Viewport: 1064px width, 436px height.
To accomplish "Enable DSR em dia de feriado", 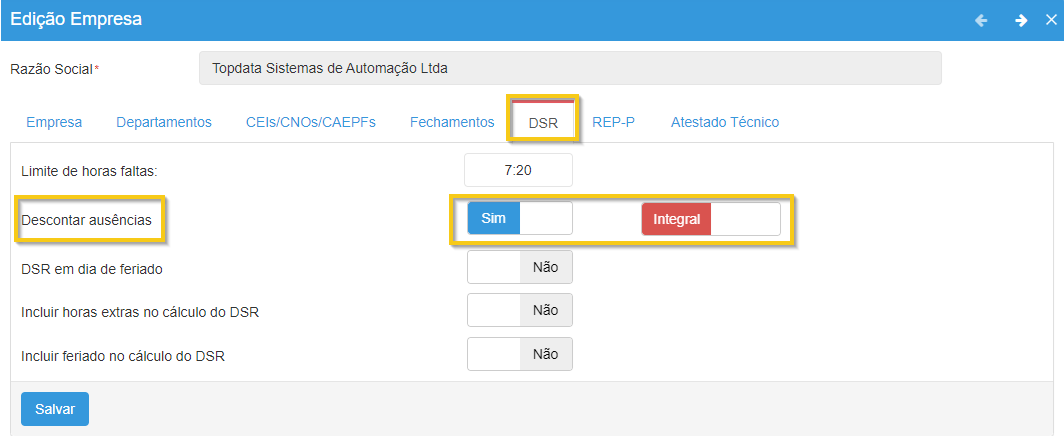I will pos(520,268).
